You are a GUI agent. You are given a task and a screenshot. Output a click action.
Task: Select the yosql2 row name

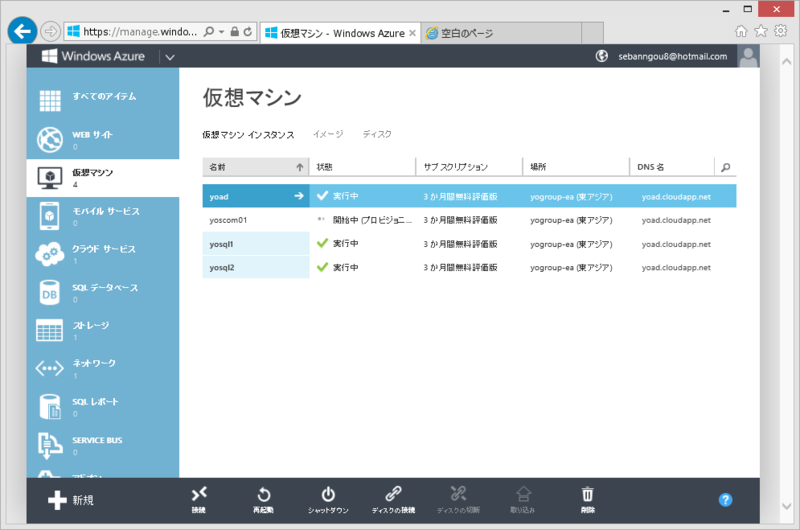pos(222,267)
